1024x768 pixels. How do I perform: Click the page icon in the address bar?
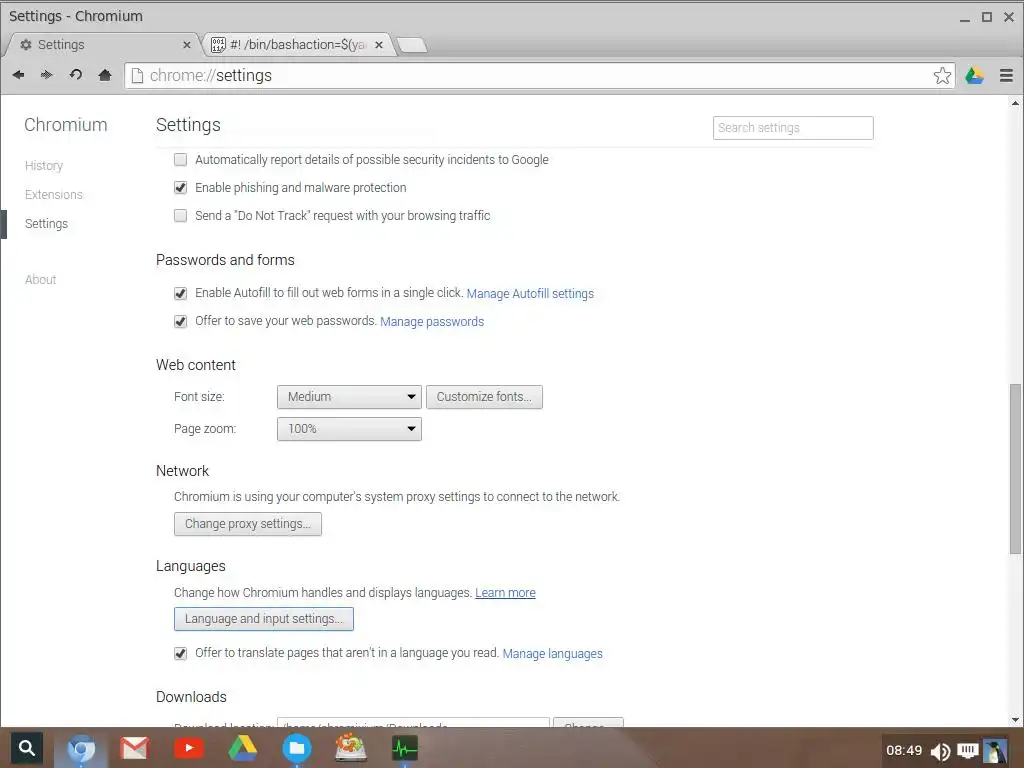pos(137,76)
